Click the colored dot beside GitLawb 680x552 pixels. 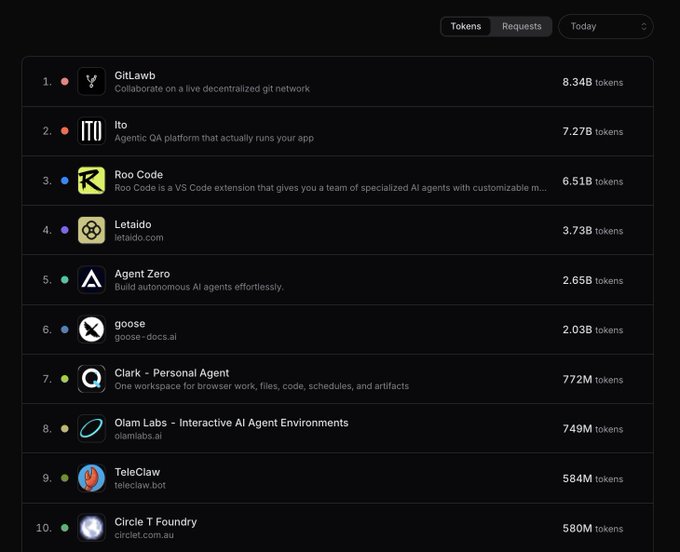point(65,82)
